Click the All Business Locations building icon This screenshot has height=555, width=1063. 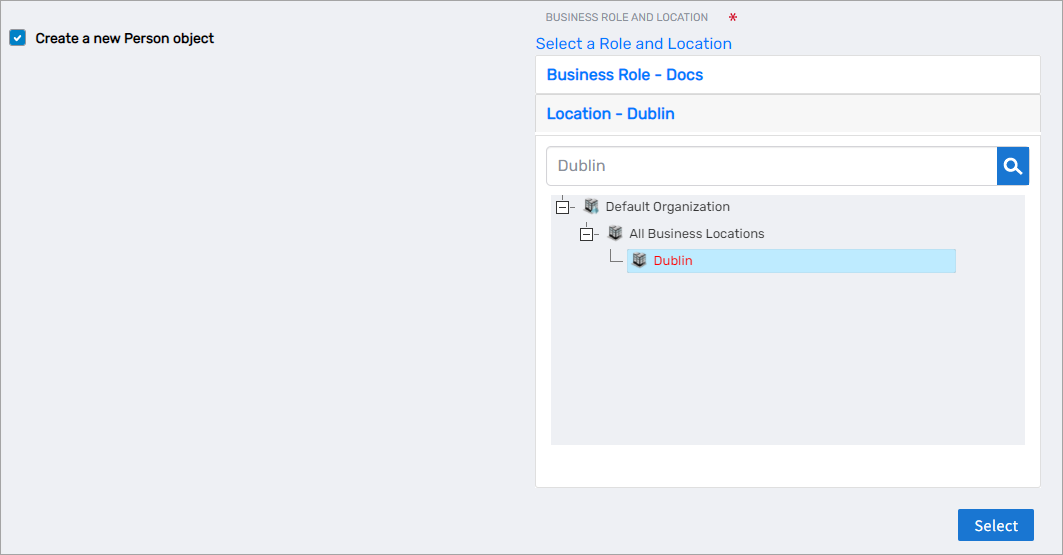point(615,233)
